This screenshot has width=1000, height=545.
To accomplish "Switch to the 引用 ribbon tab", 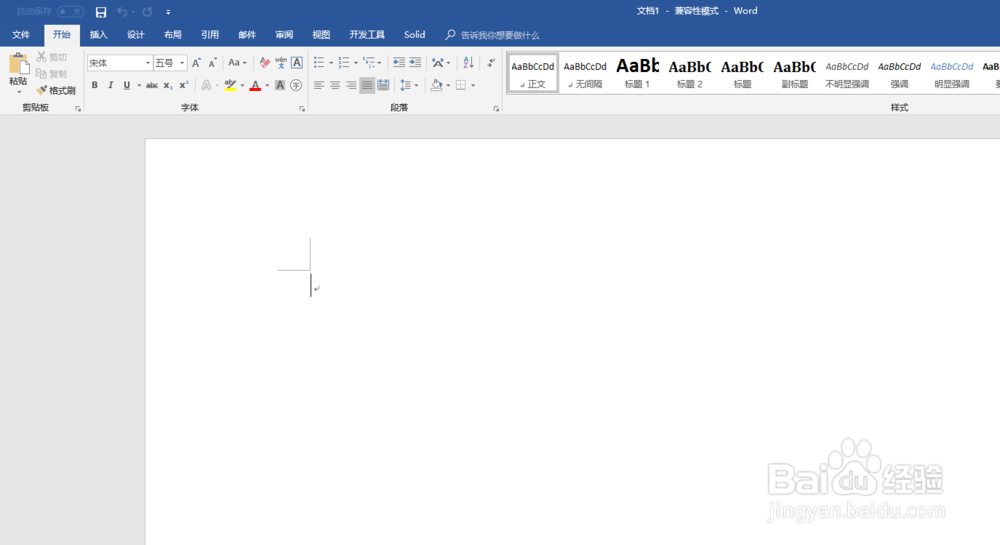I will pyautogui.click(x=210, y=35).
